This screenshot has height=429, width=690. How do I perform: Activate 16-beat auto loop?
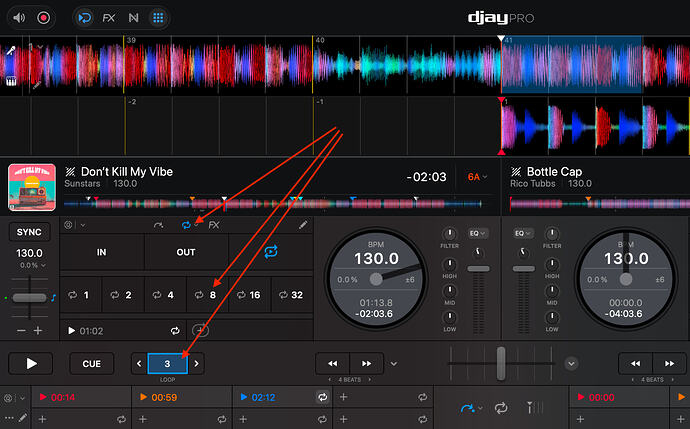click(249, 295)
